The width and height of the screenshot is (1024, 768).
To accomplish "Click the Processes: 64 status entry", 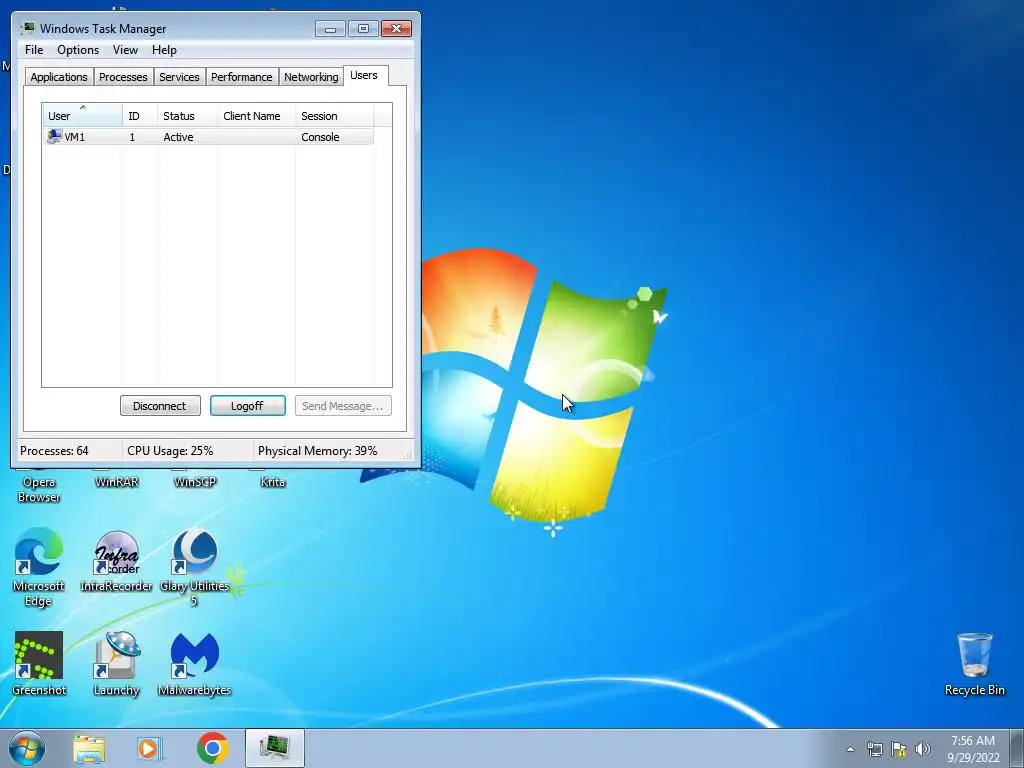I will point(54,451).
